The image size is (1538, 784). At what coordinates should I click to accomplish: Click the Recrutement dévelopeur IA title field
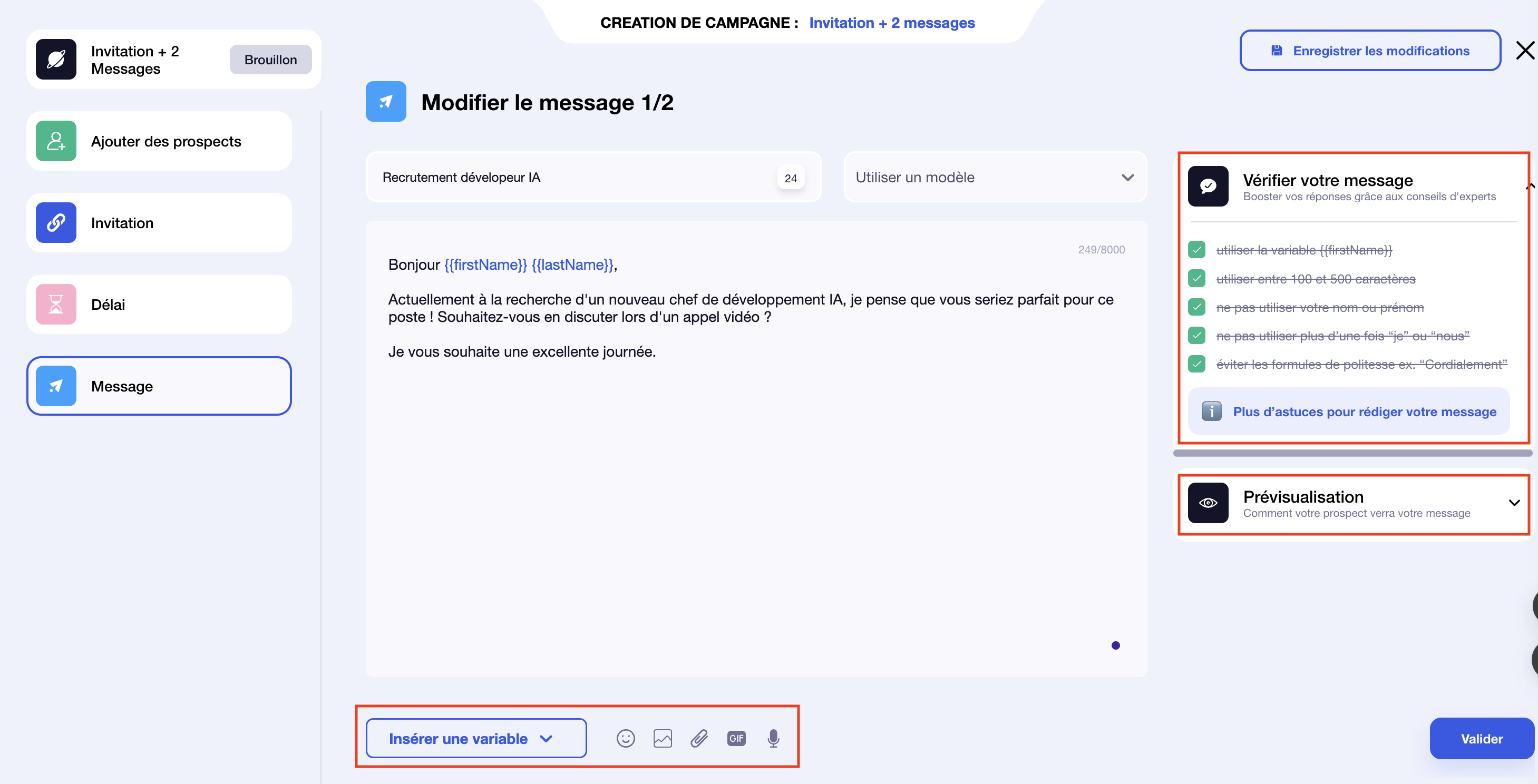click(x=593, y=177)
